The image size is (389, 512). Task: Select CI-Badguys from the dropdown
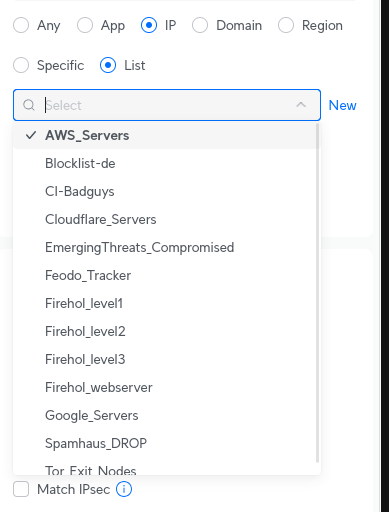(165, 191)
